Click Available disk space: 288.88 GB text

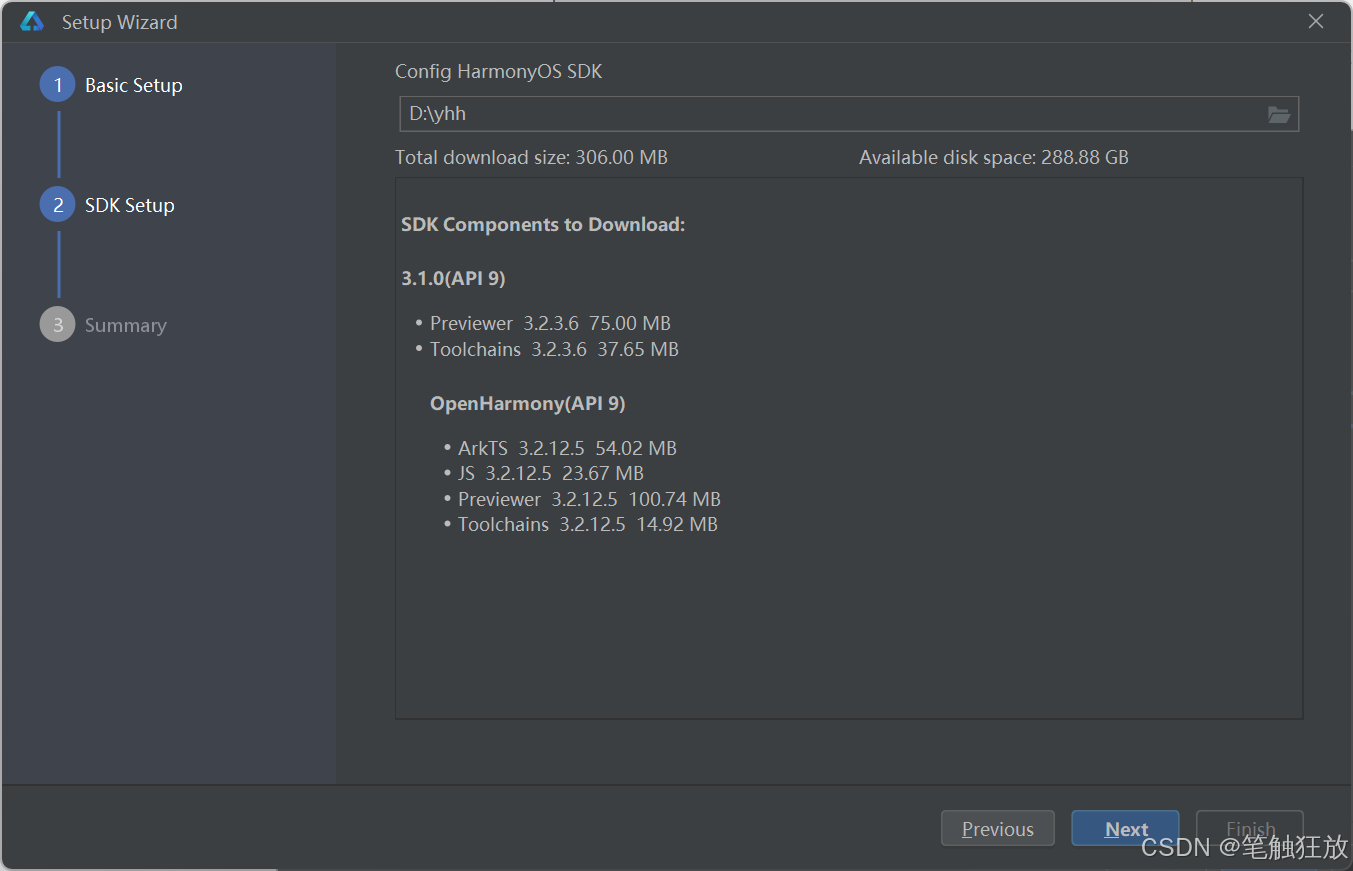(x=994, y=157)
